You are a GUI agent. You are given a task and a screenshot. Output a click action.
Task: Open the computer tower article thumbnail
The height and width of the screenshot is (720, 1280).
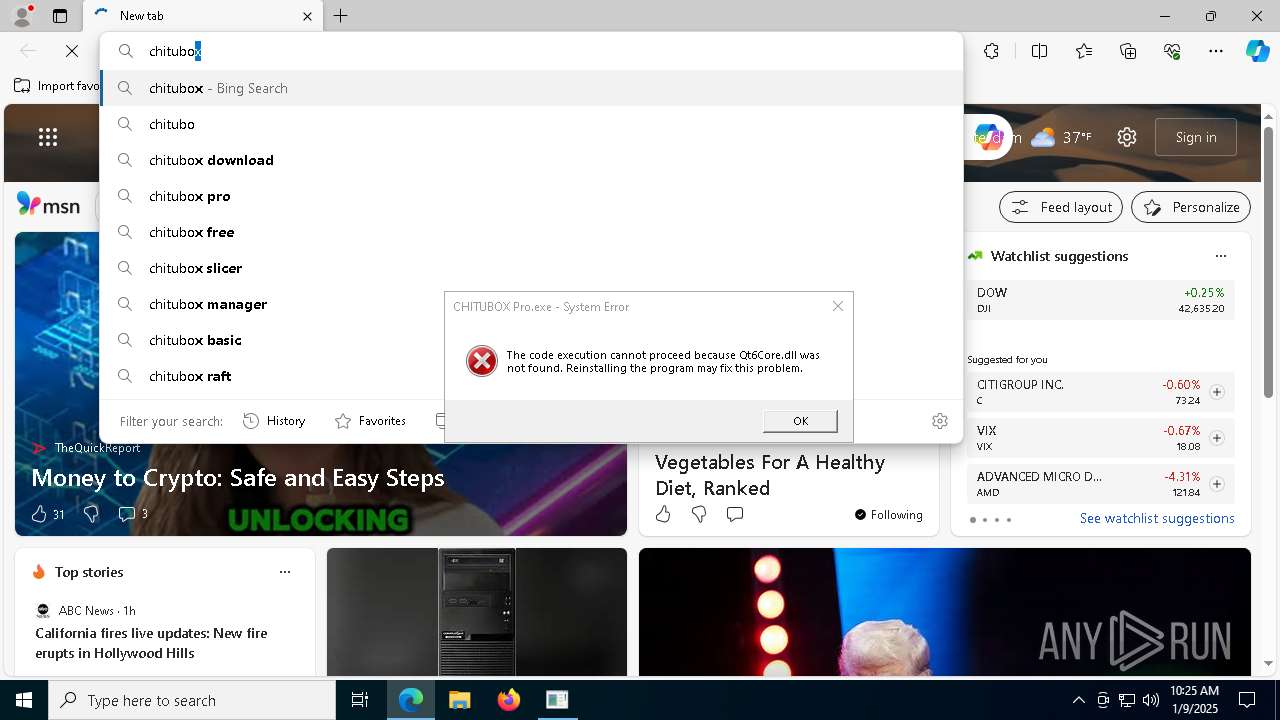point(477,612)
